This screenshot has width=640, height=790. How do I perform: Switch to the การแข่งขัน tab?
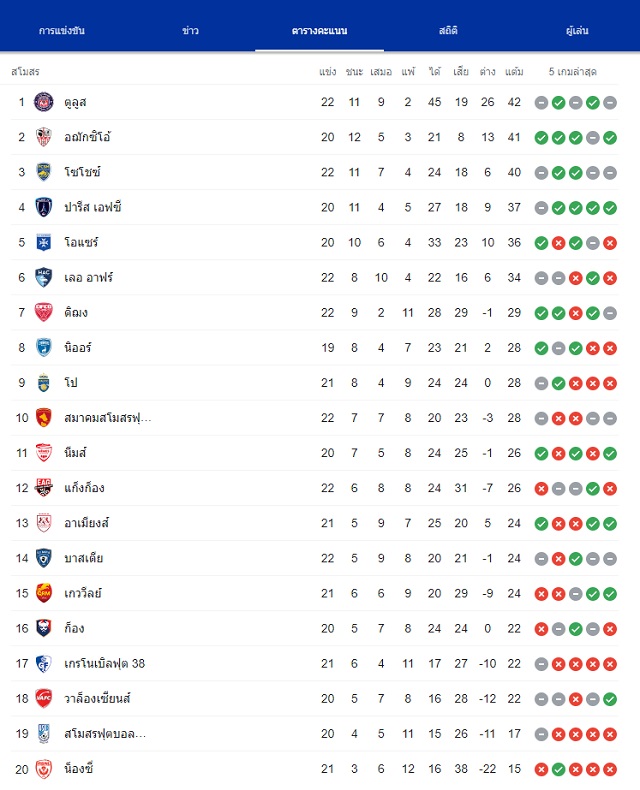pos(62,31)
